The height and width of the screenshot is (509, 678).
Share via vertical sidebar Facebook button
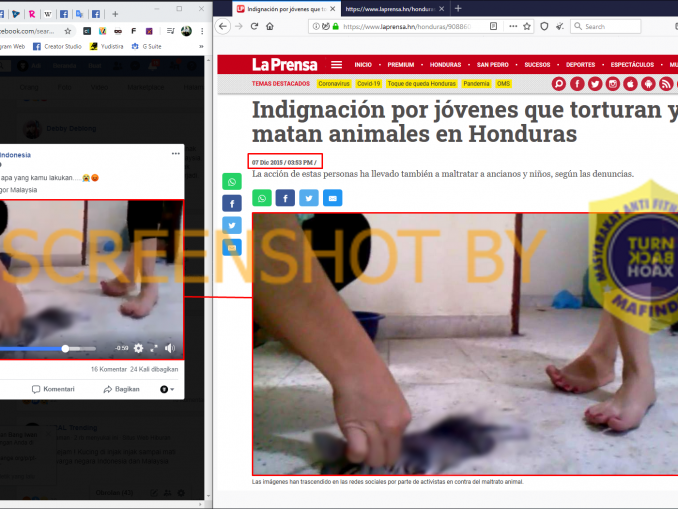[232, 203]
